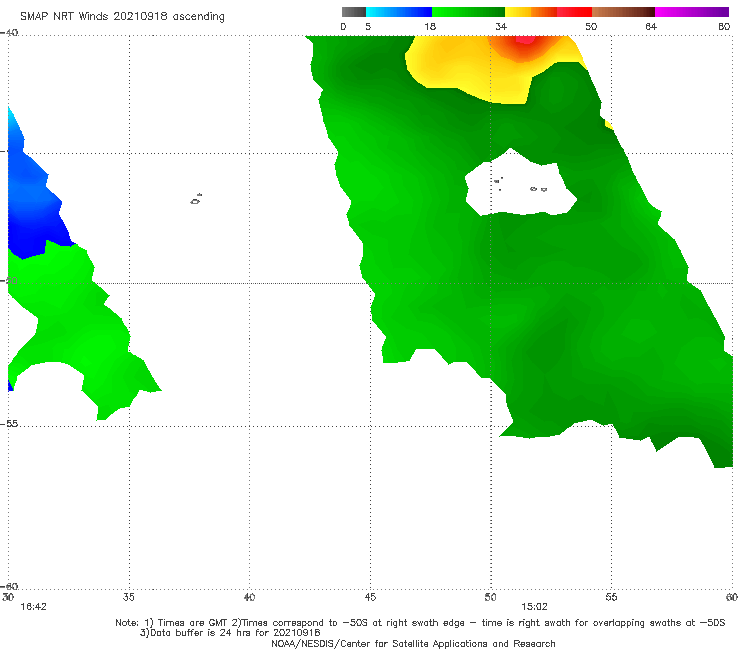
Task: Click longitude axis label '40'
Action: 249,597
